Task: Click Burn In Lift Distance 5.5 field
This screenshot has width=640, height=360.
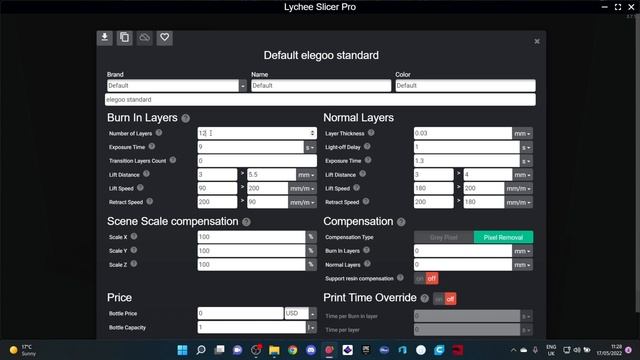Action: (271, 175)
